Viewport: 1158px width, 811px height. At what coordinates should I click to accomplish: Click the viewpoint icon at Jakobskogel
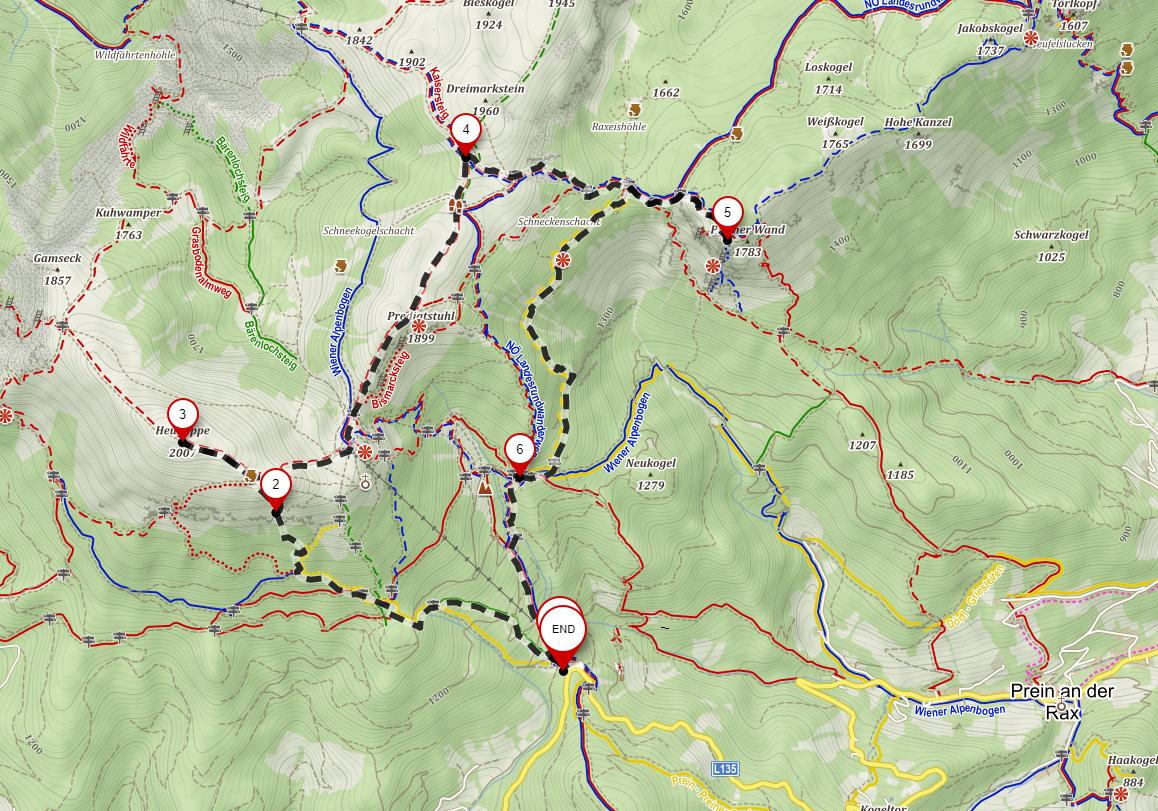[1031, 38]
